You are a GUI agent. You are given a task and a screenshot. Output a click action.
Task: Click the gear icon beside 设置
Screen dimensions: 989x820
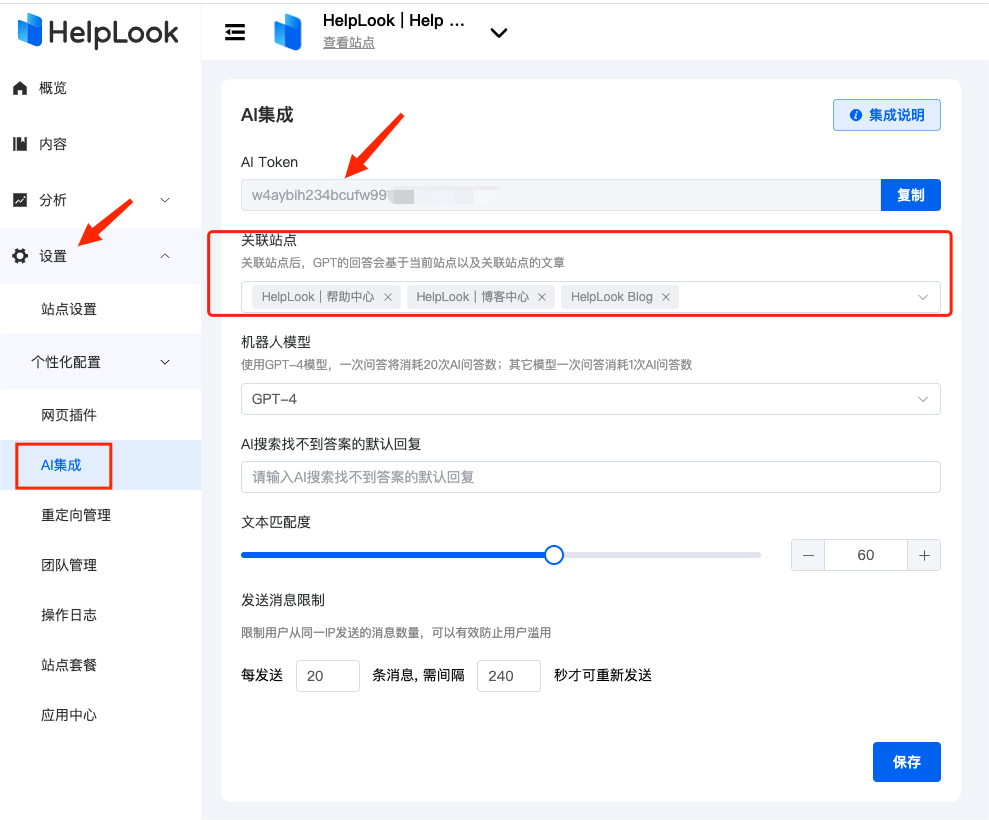click(x=20, y=255)
